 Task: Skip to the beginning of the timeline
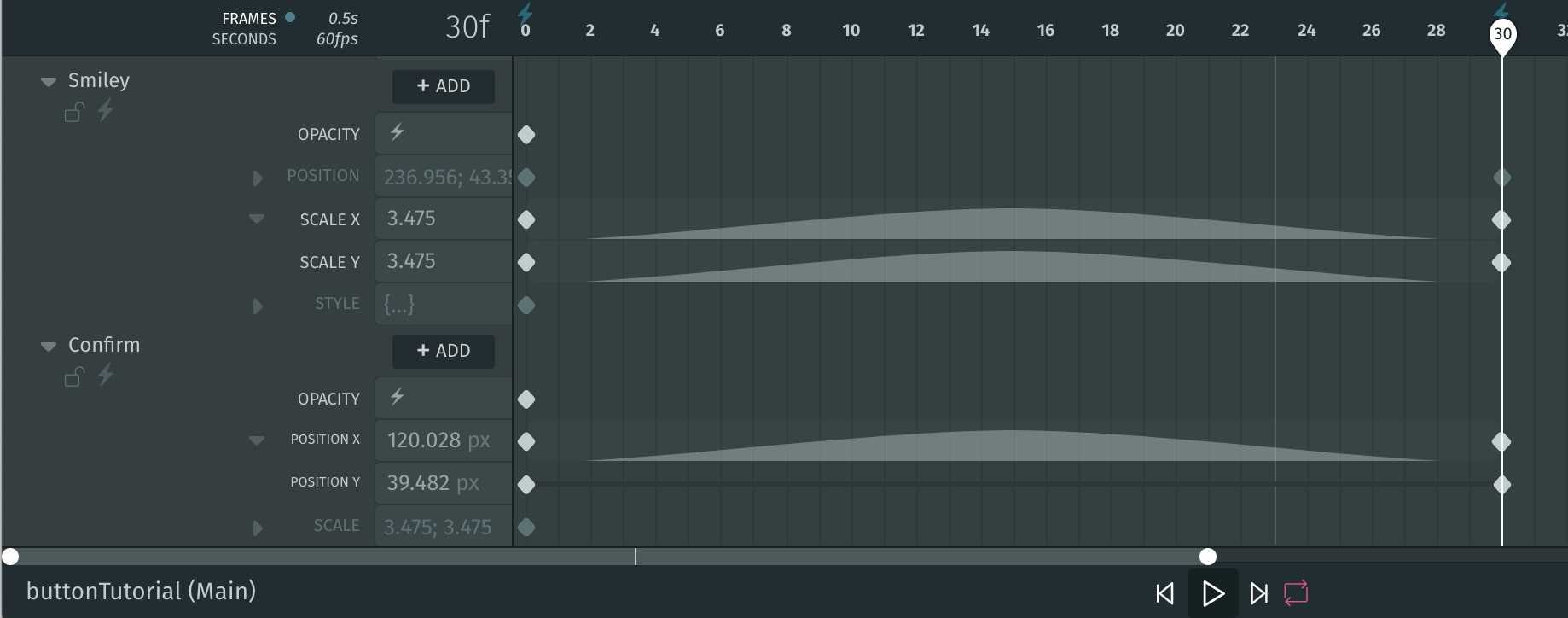(x=1164, y=593)
